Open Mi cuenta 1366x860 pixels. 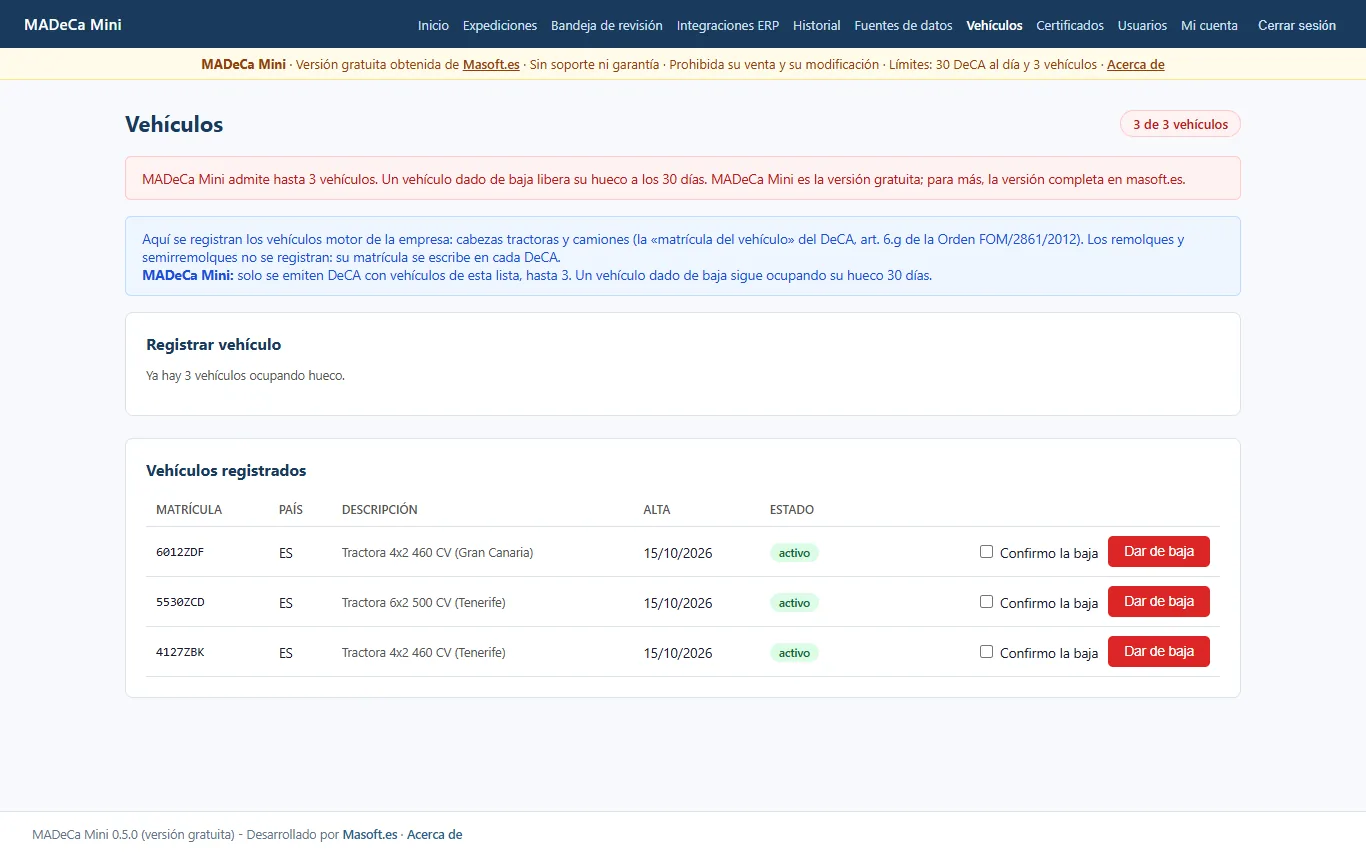(1209, 25)
